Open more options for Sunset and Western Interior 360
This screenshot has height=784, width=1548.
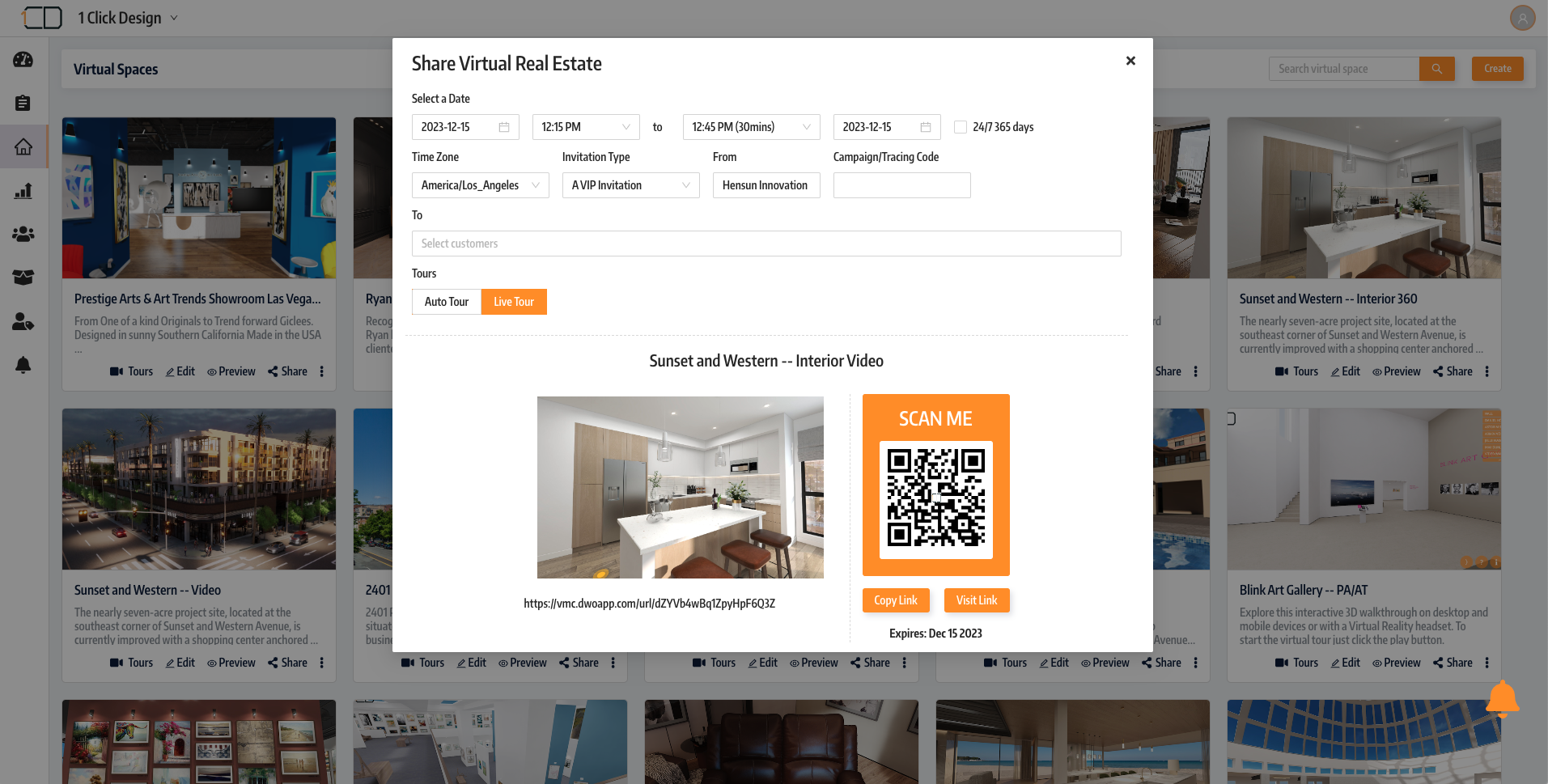[x=1487, y=371]
